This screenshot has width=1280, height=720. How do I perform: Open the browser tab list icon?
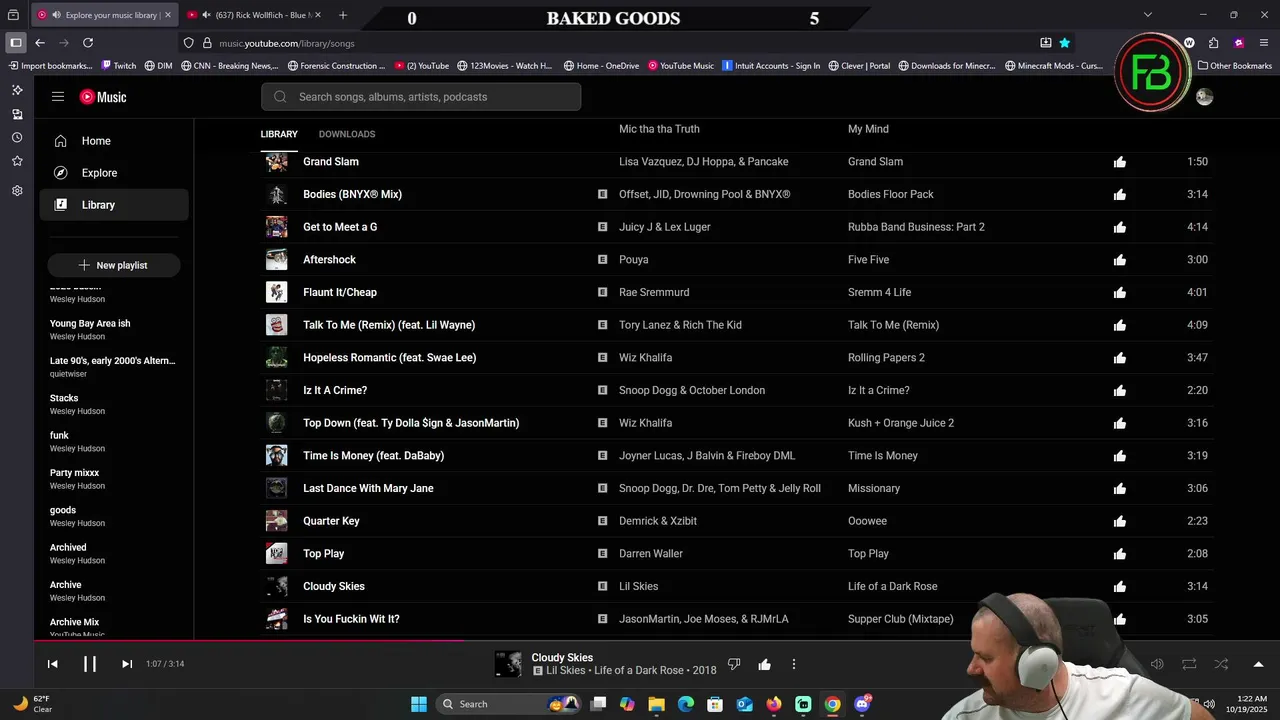[13, 15]
